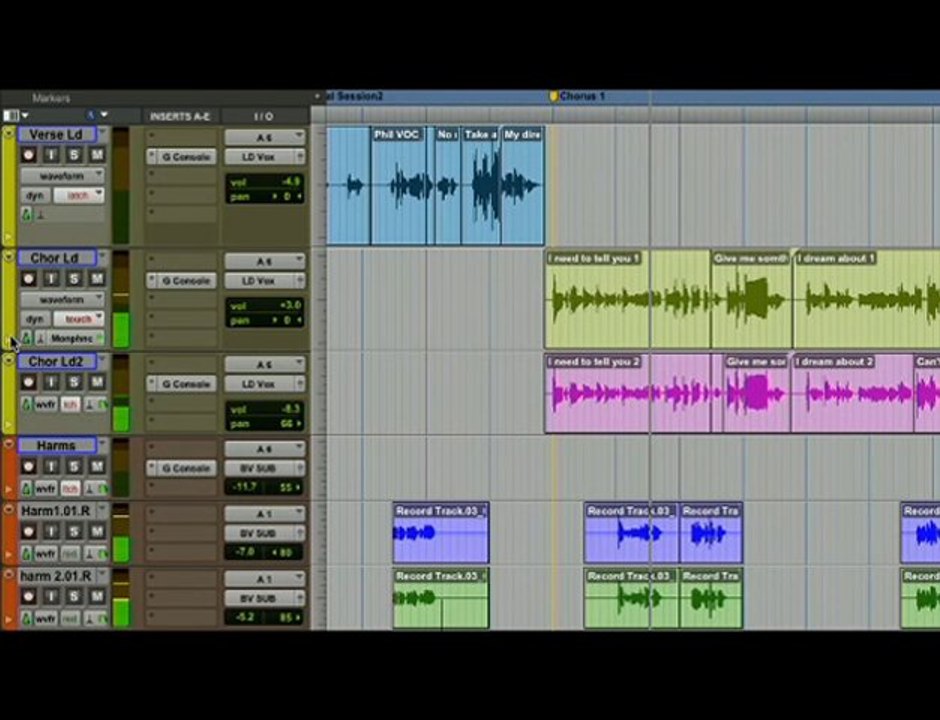The image size is (940, 720).
Task: Click the Verse Ld track name
Action: (x=56, y=134)
